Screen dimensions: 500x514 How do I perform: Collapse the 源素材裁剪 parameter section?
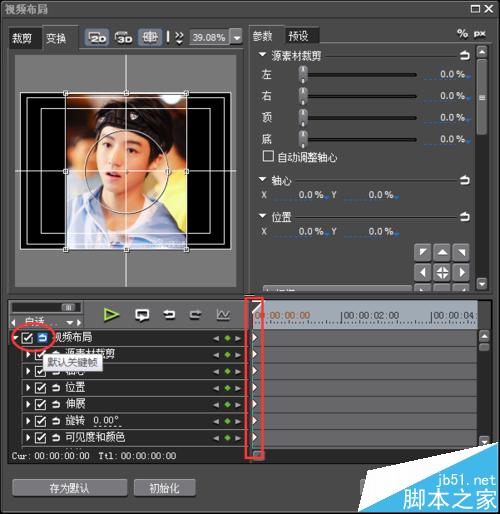point(263,54)
